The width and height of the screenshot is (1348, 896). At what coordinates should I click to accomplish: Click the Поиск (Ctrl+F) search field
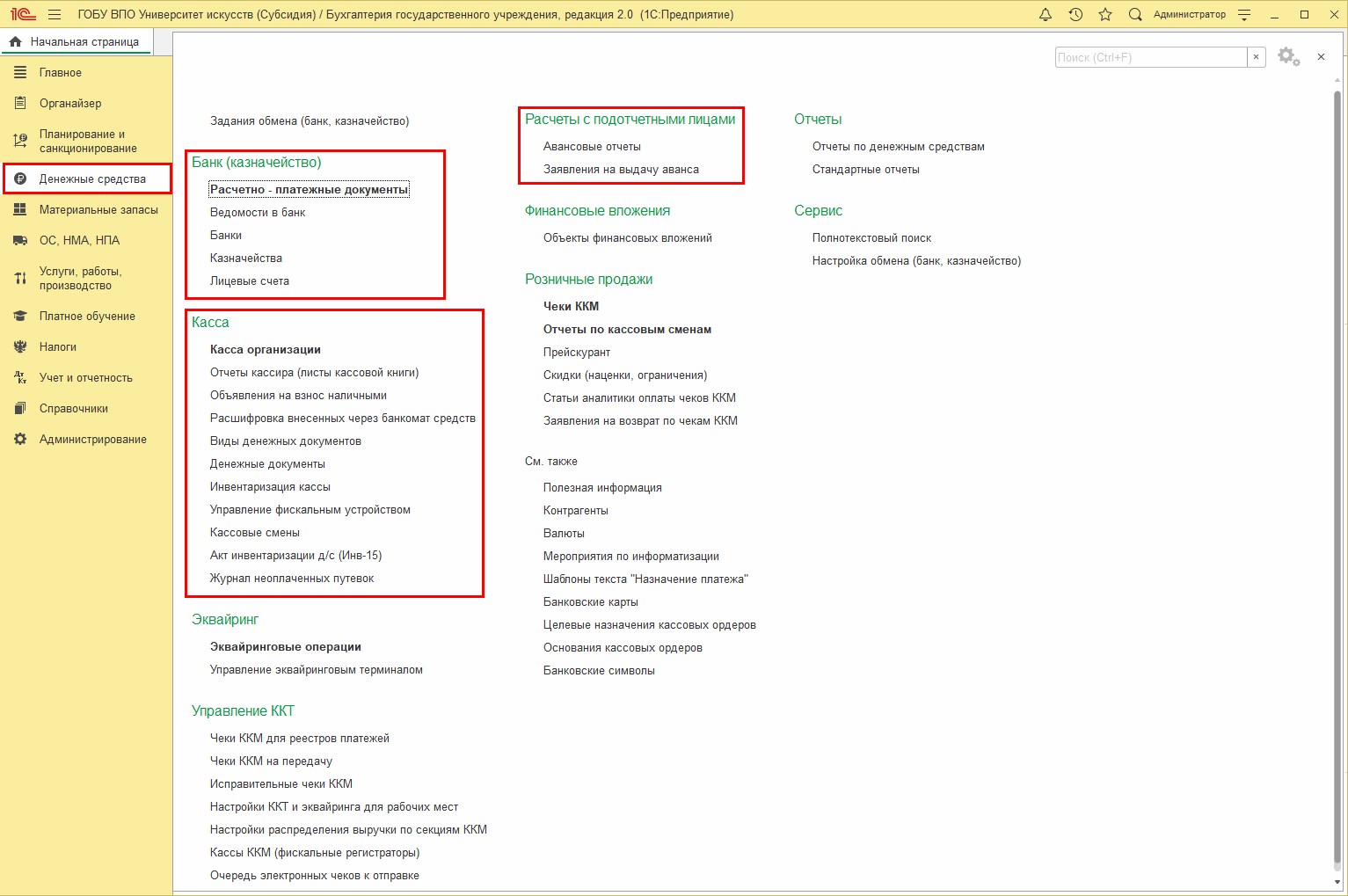click(1151, 57)
